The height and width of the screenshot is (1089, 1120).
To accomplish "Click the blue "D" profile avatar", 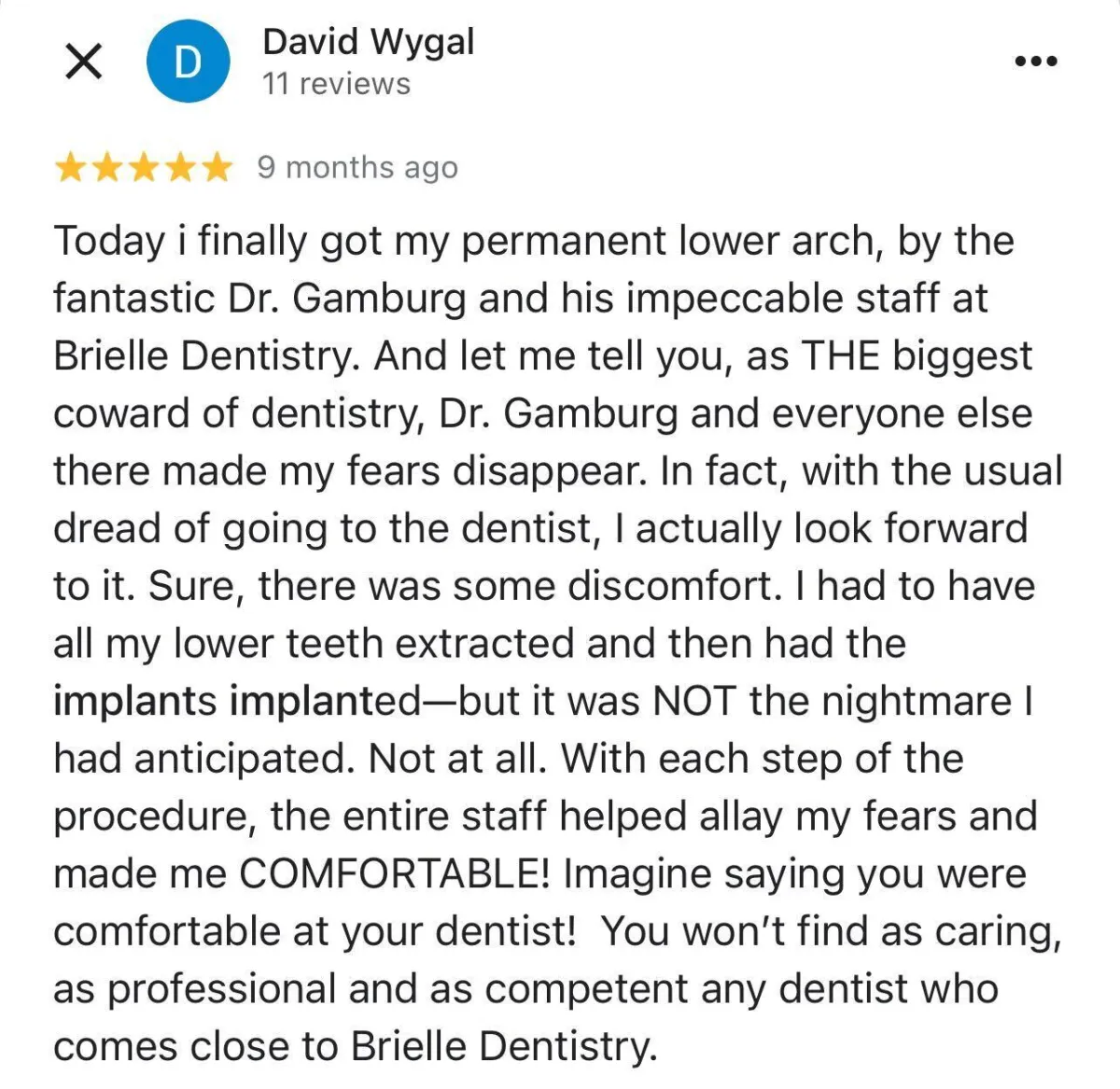I will pyautogui.click(x=189, y=62).
